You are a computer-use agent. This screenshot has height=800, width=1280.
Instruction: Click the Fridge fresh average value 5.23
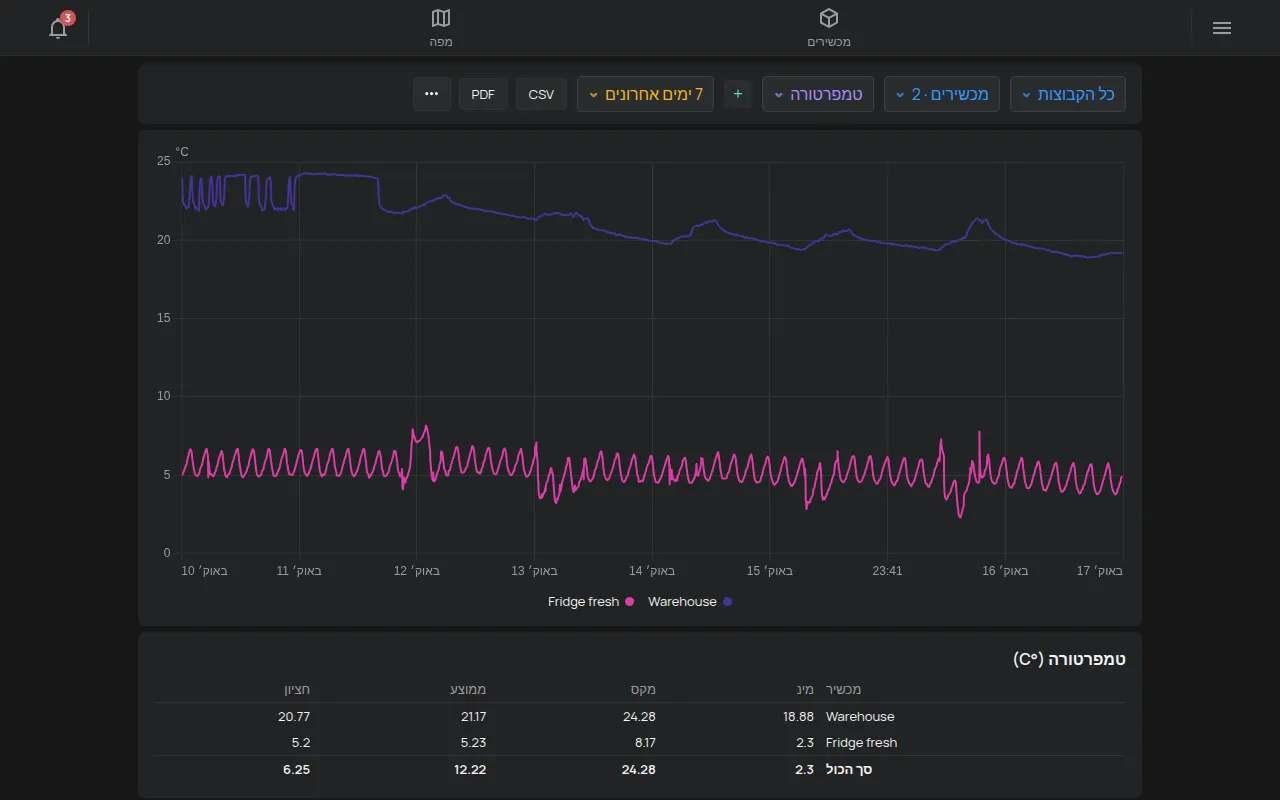point(472,743)
